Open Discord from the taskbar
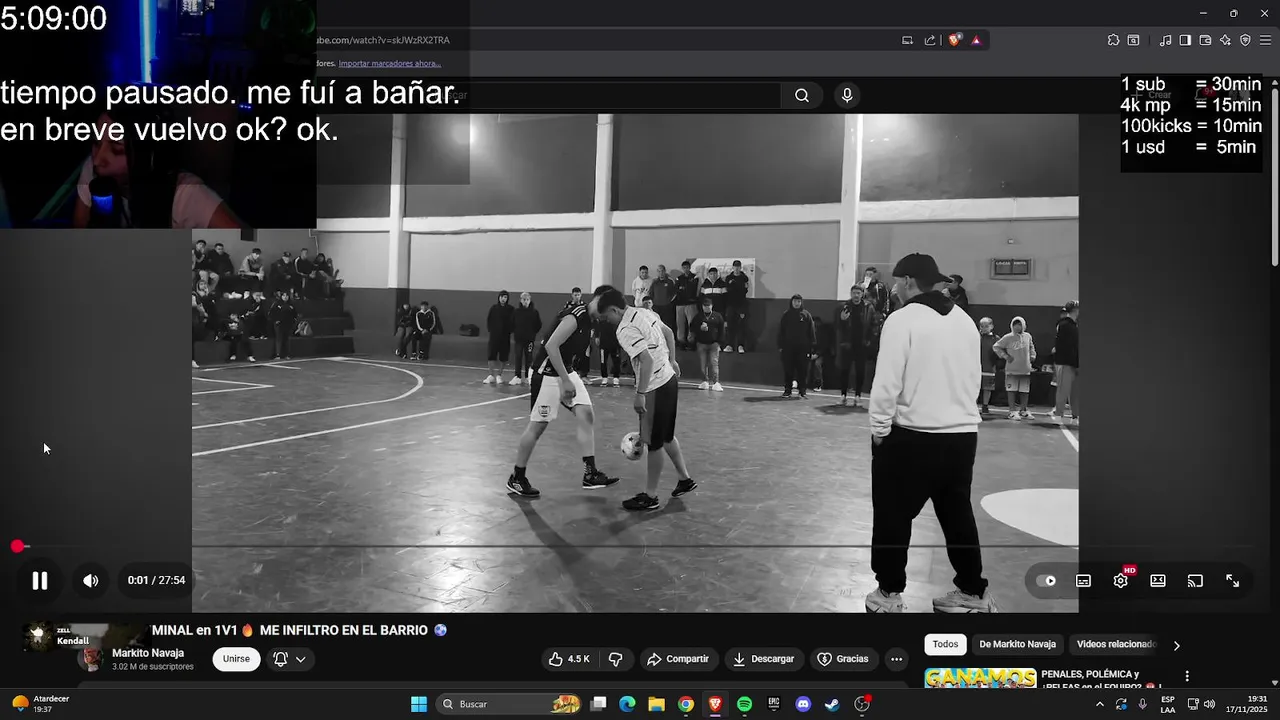Image resolution: width=1280 pixels, height=720 pixels. pos(803,704)
